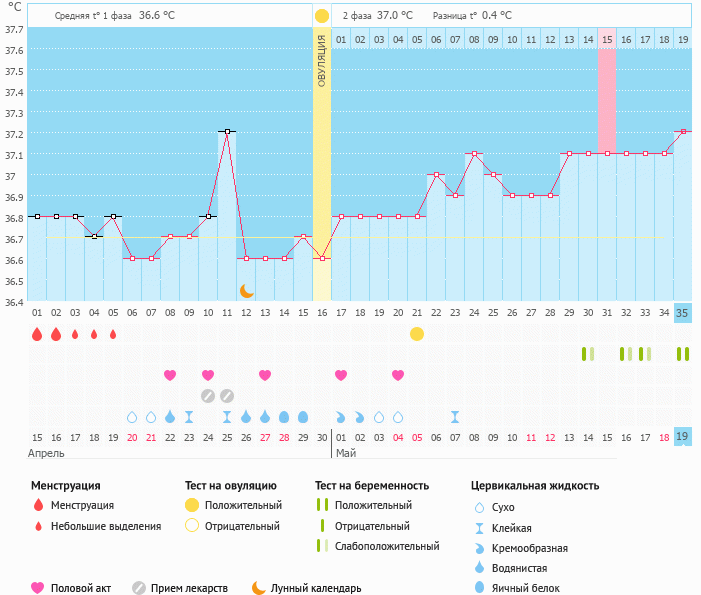
Task: Click the yellow ovulation sun icon at top
Action: pyautogui.click(x=321, y=16)
